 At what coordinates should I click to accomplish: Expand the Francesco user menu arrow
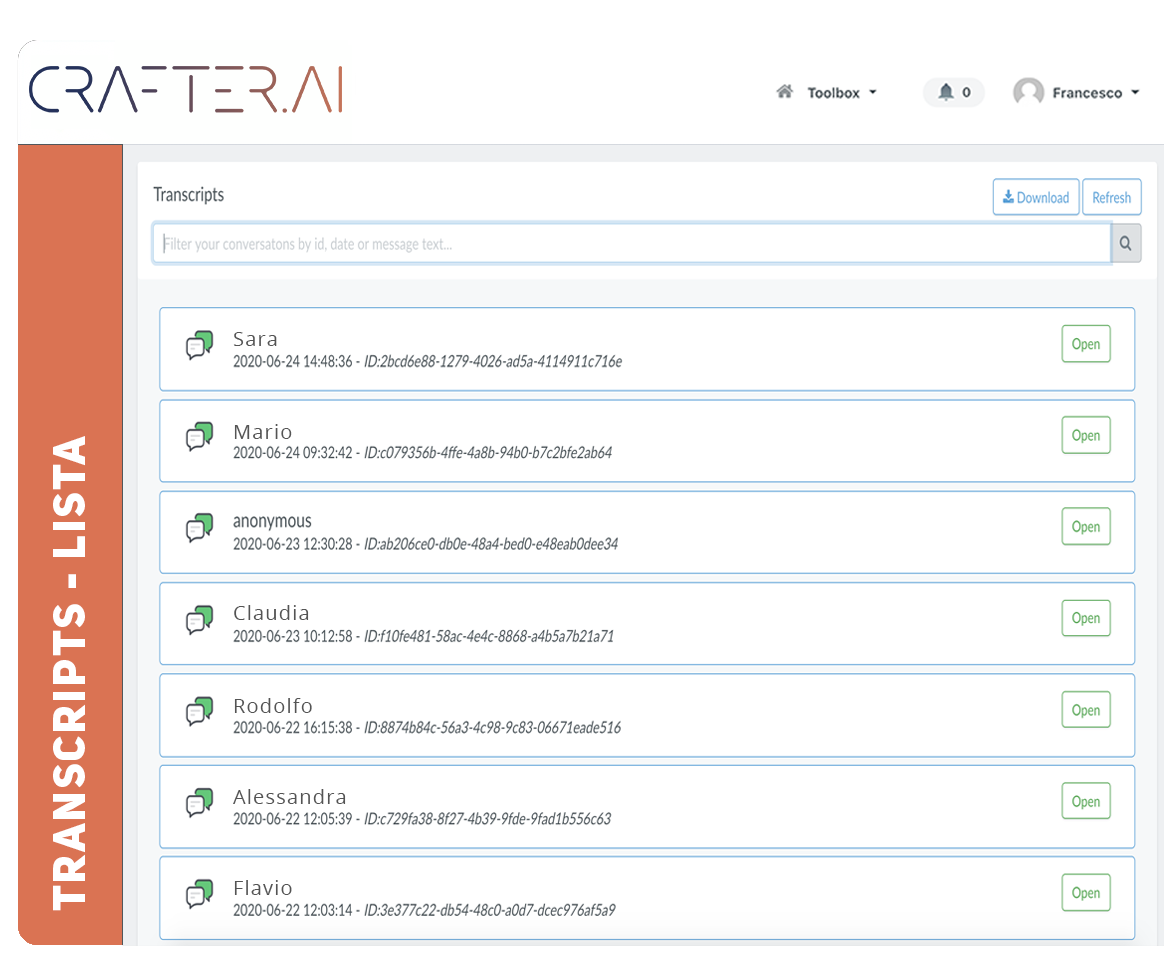(1135, 93)
